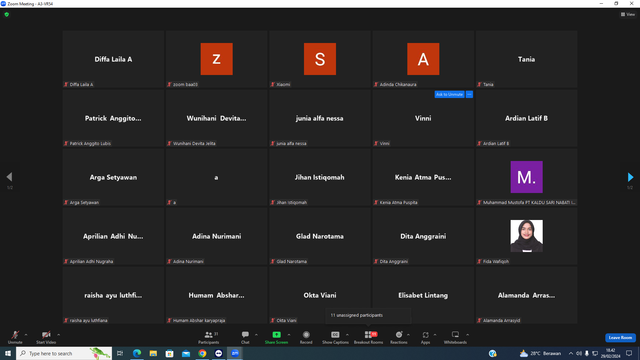
Task: Start recording with the Record icon
Action: pyautogui.click(x=306, y=337)
